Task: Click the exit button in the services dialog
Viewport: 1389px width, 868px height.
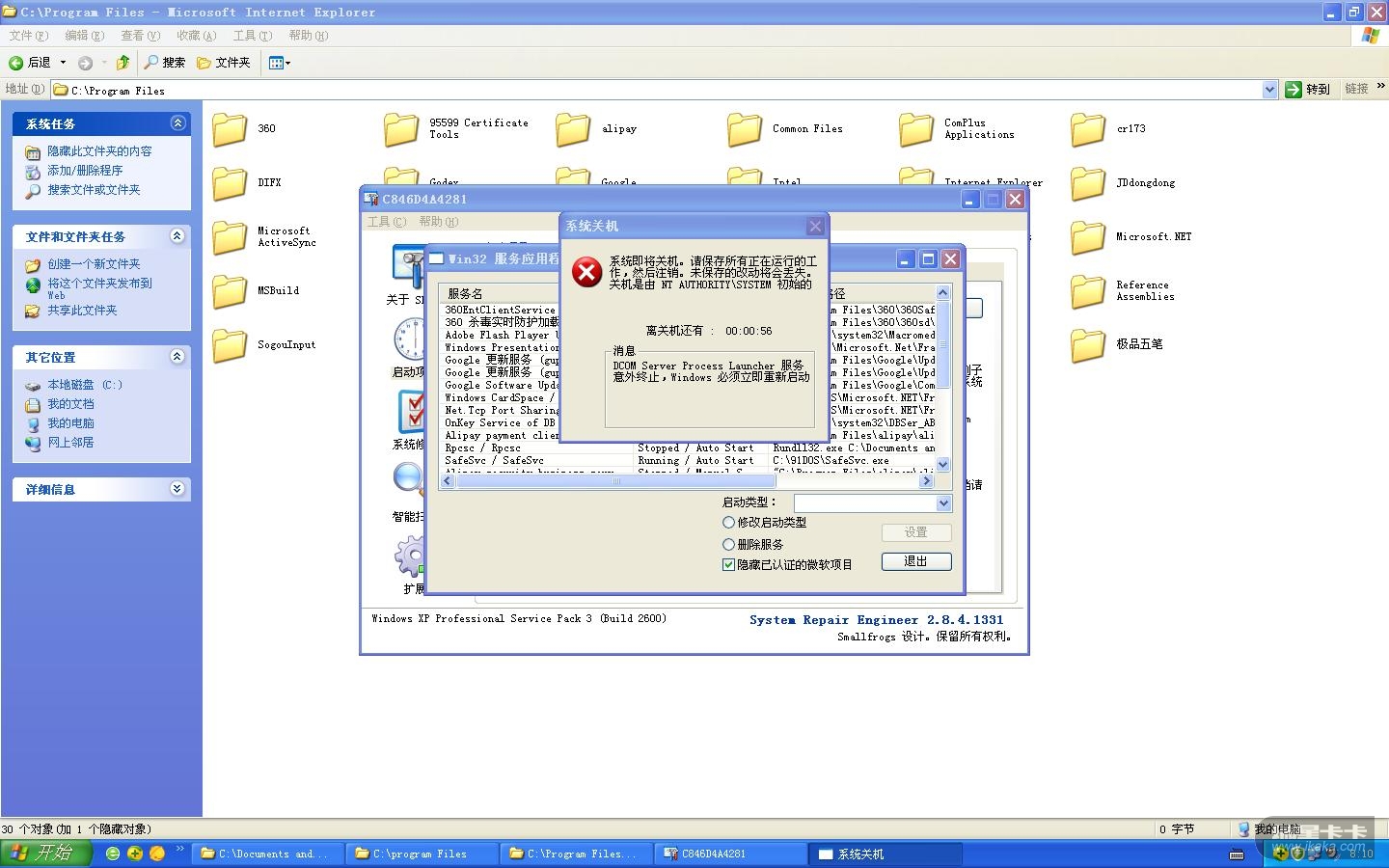Action: coord(915,561)
